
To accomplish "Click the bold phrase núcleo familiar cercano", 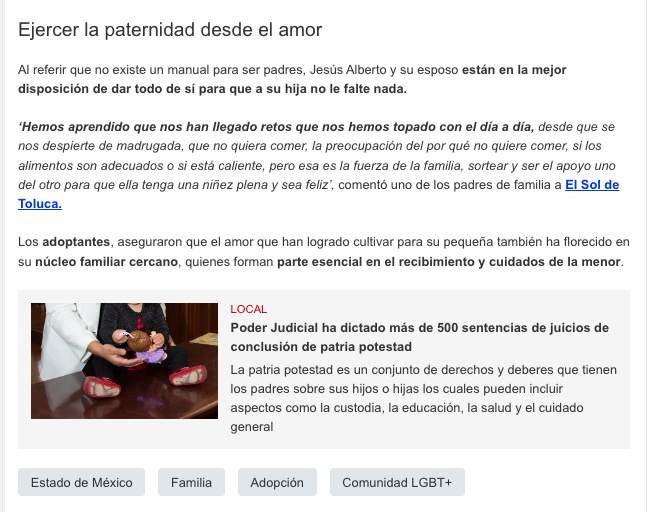I will click(107, 262).
